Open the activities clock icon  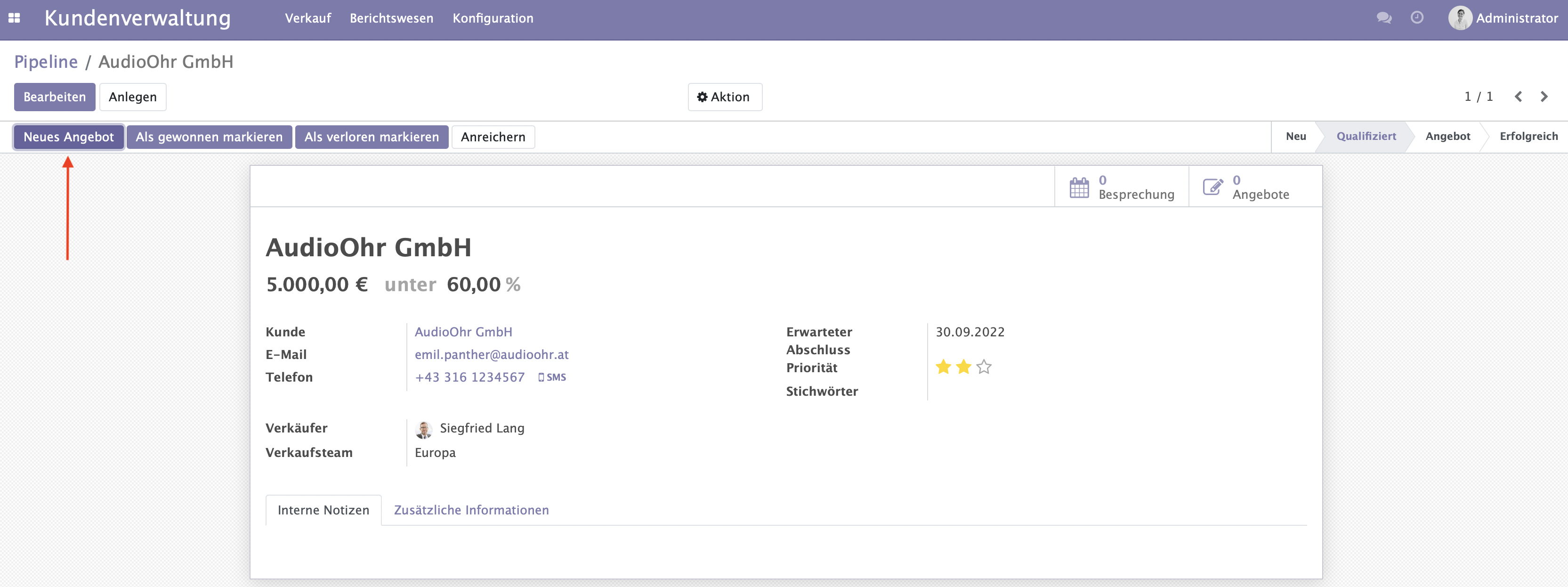[x=1417, y=17]
